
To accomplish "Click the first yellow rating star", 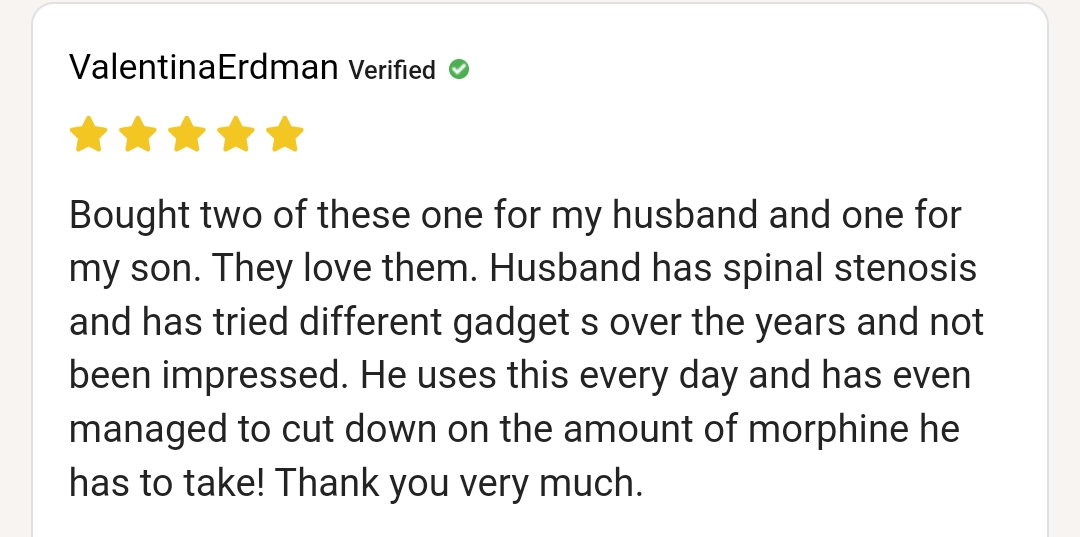I will pyautogui.click(x=89, y=134).
